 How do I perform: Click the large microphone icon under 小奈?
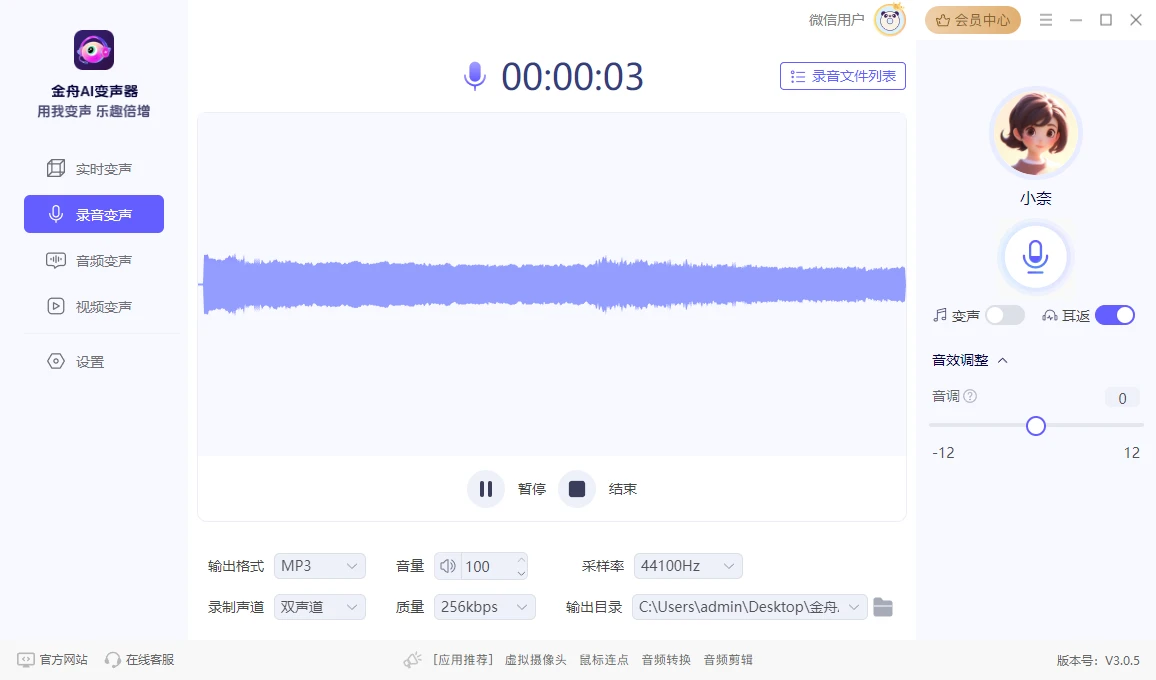(1035, 256)
